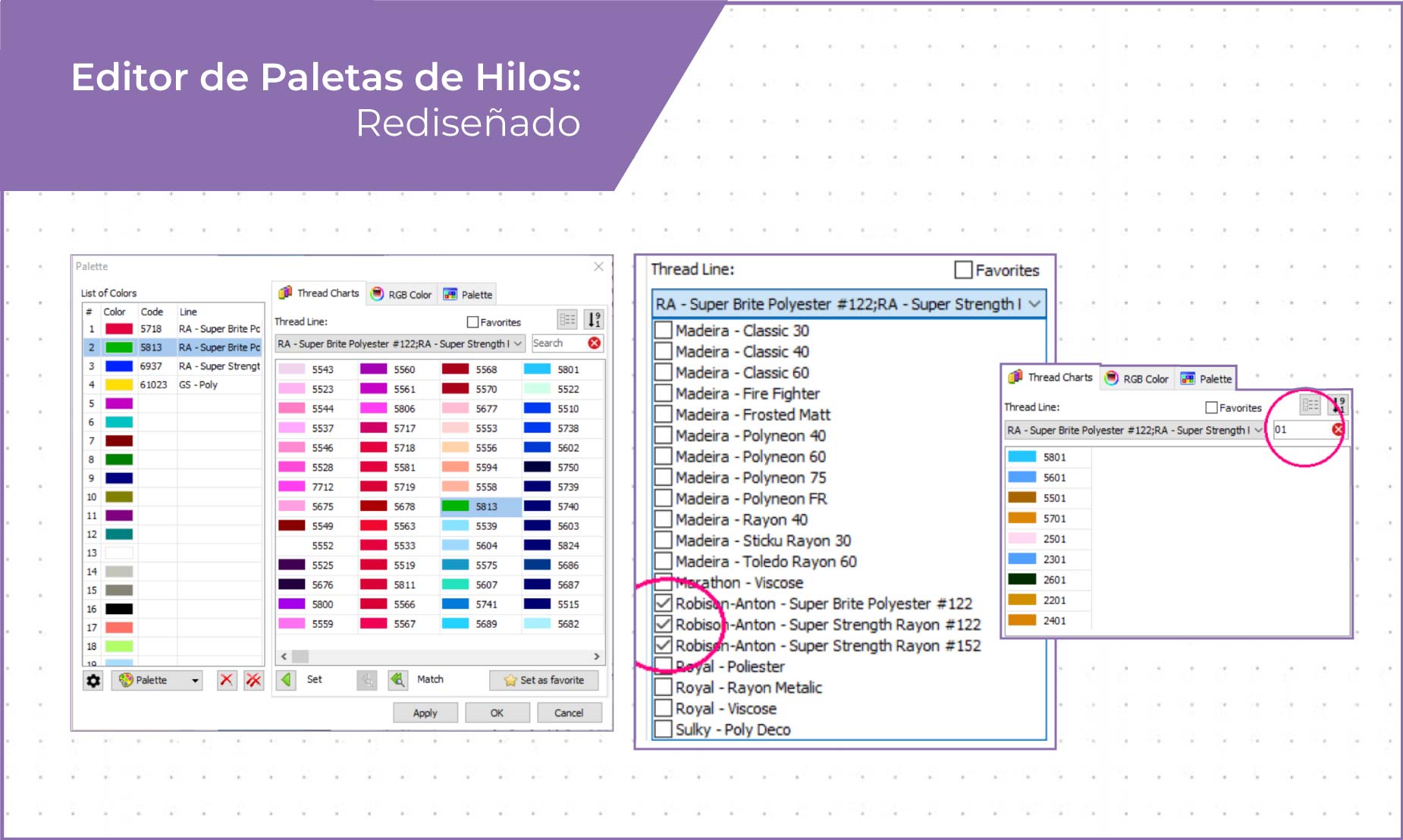The height and width of the screenshot is (840, 1403).
Task: Click the Apply button
Action: (425, 713)
